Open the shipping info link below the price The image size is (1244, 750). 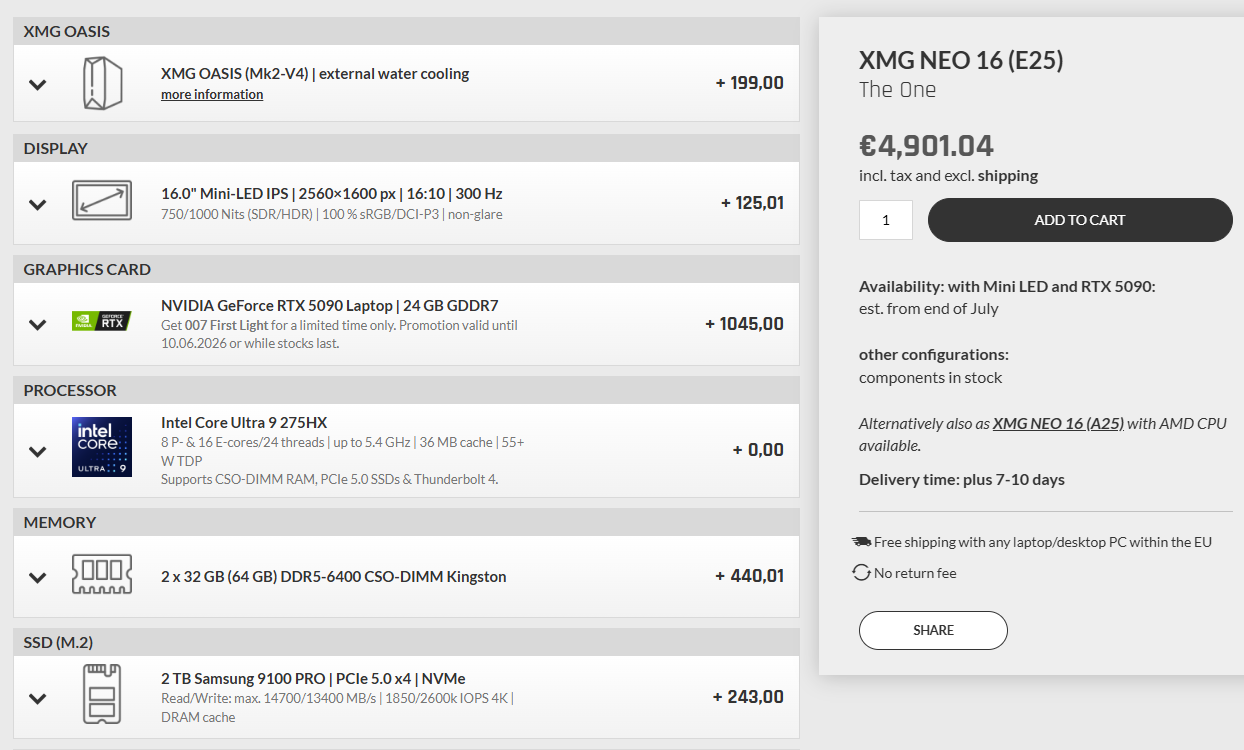coord(1008,175)
